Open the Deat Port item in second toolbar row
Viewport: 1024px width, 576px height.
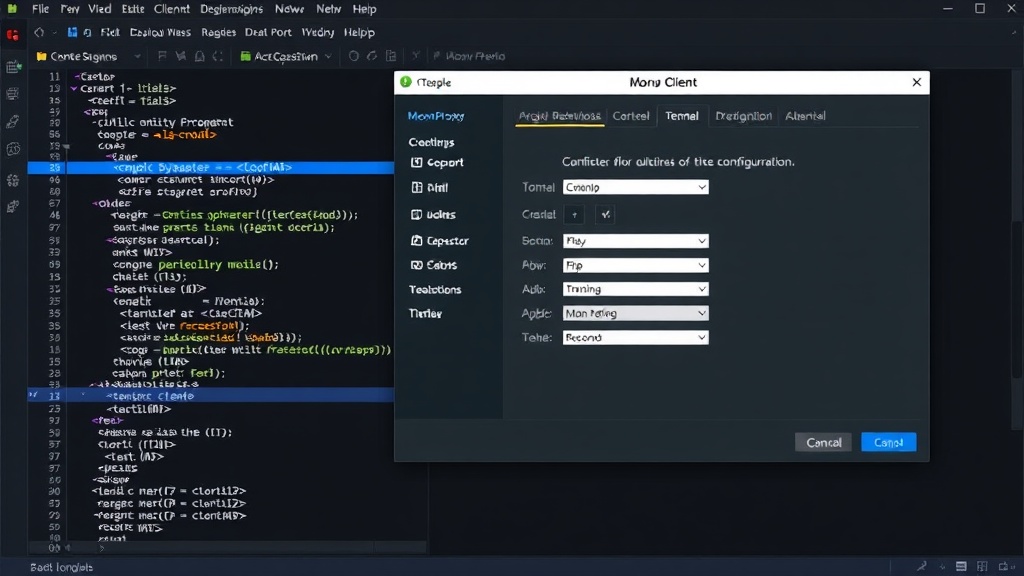[x=268, y=32]
